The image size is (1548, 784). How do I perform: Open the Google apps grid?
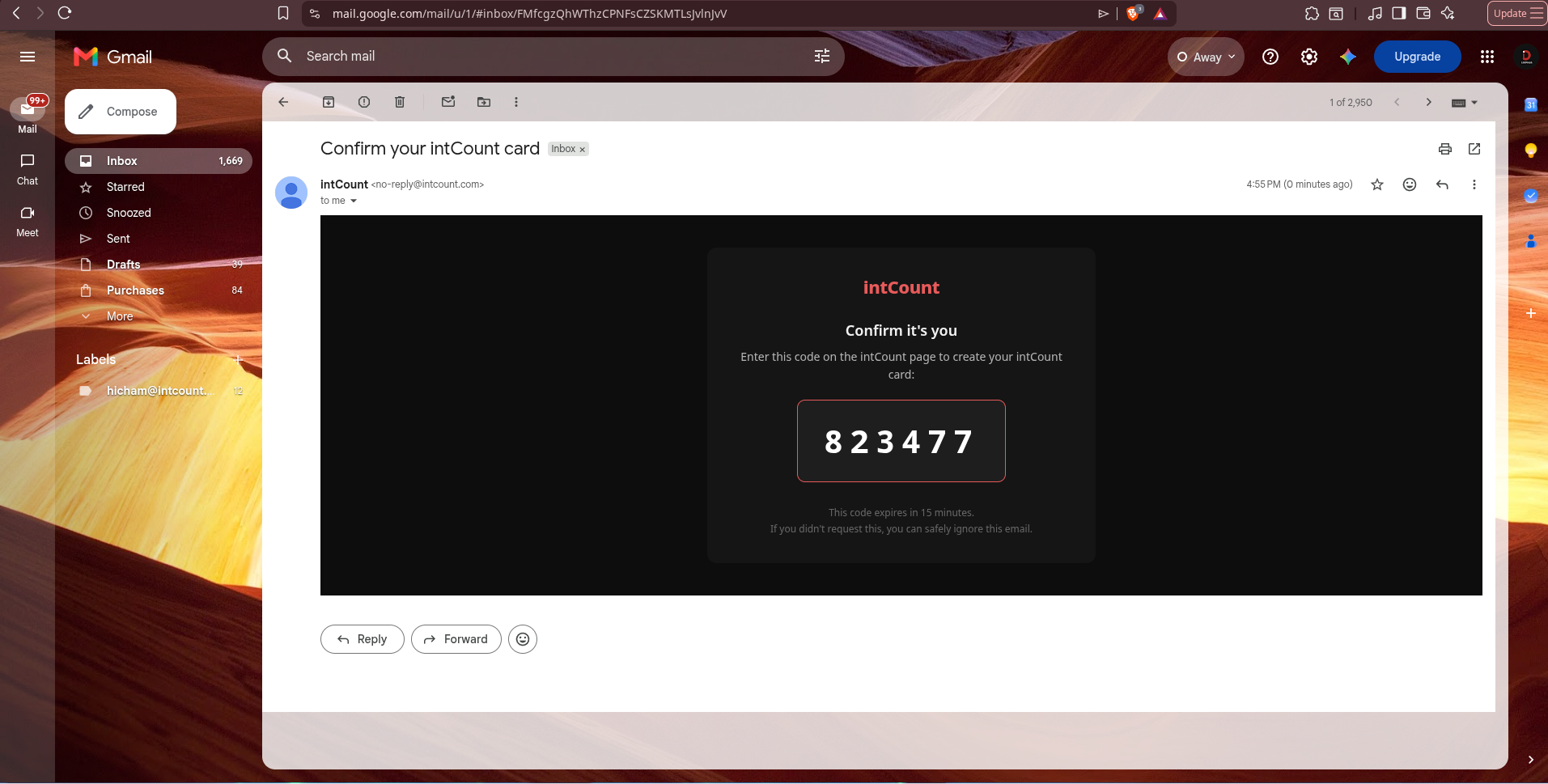pos(1487,57)
